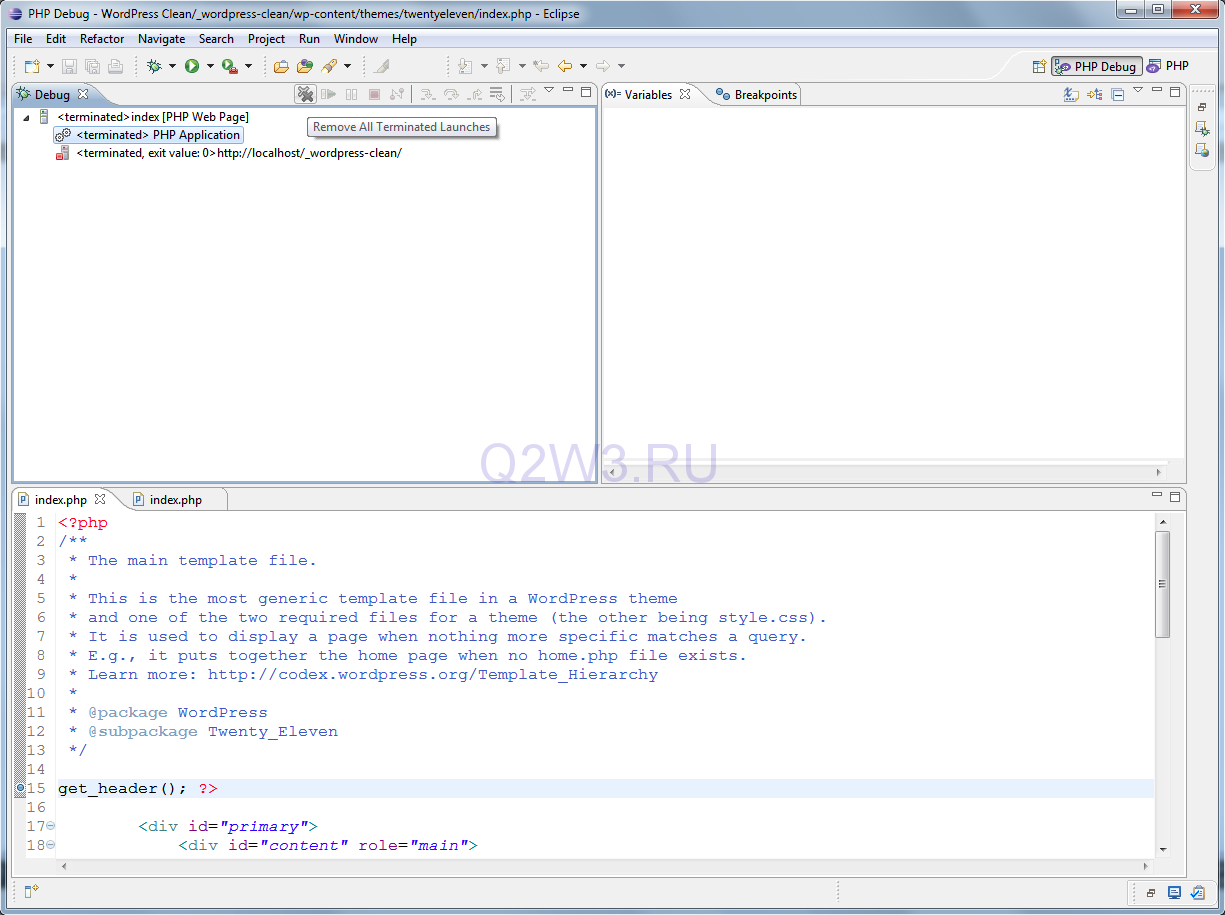This screenshot has height=915, width=1225.
Task: Open the Debug view menu triangle
Action: pyautogui.click(x=549, y=91)
